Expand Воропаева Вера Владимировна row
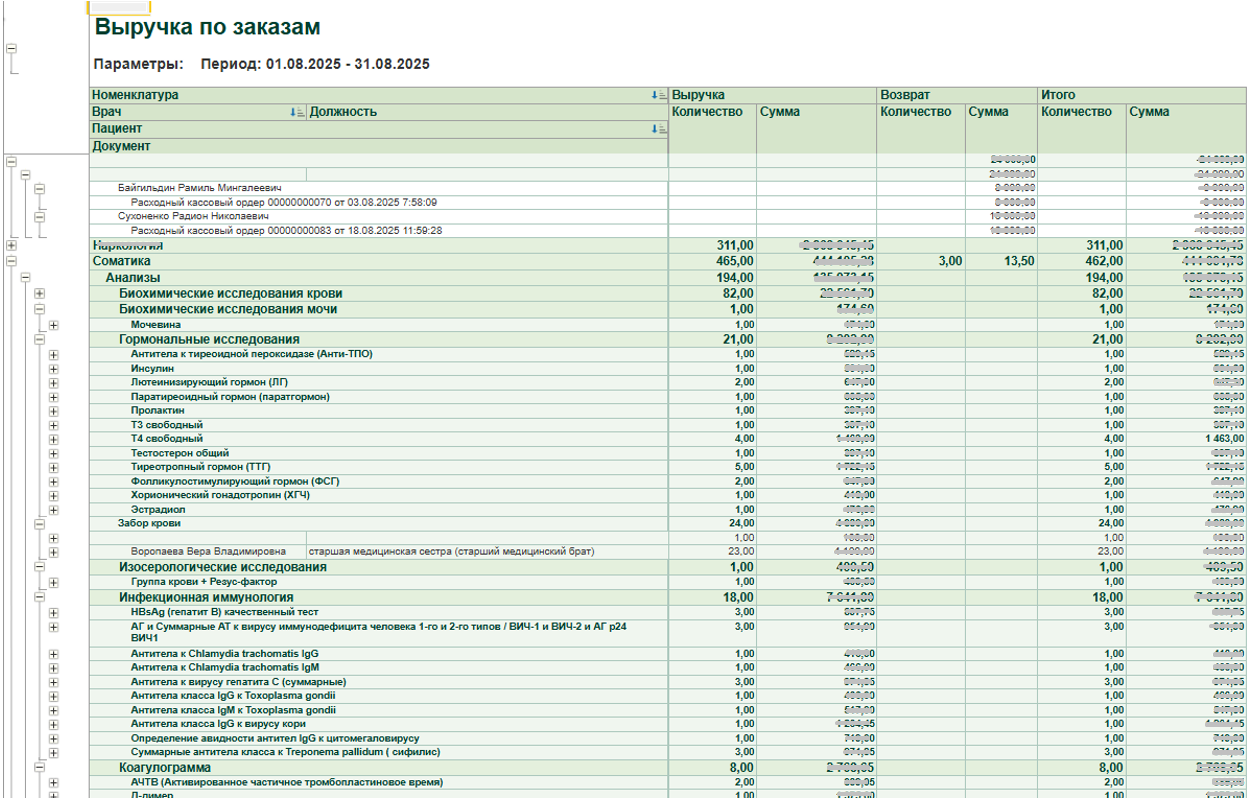 (54, 552)
